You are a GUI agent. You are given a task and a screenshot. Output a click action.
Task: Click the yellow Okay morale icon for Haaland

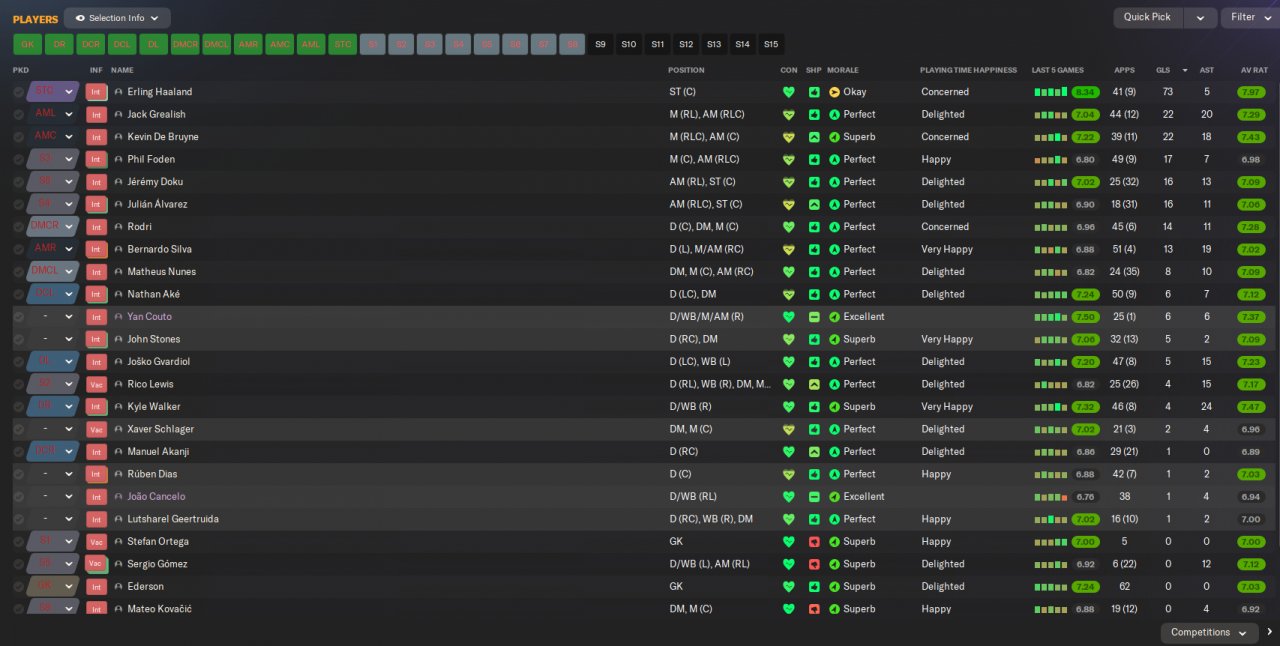click(834, 92)
